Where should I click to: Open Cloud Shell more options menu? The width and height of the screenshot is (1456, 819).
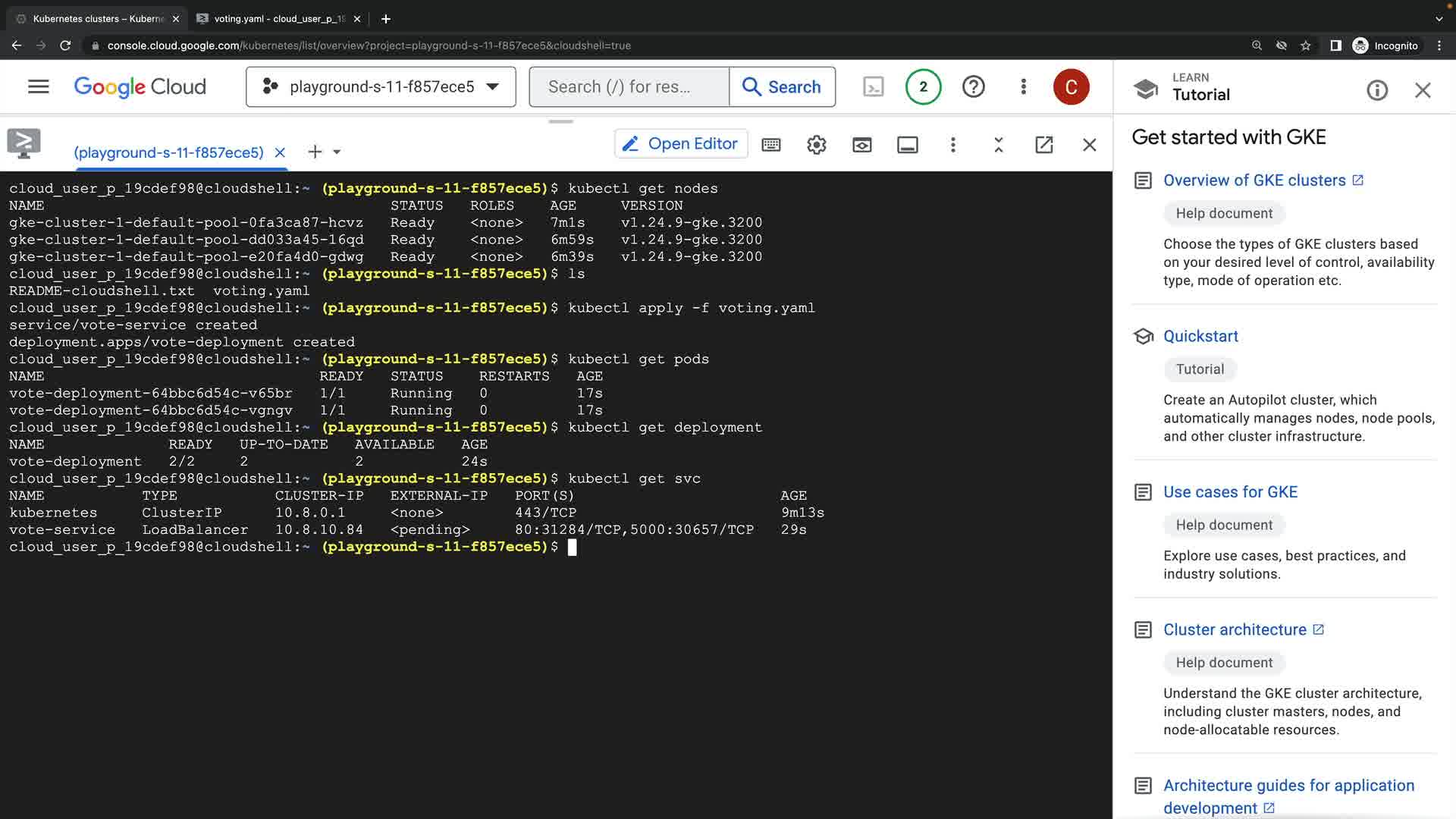(x=952, y=145)
